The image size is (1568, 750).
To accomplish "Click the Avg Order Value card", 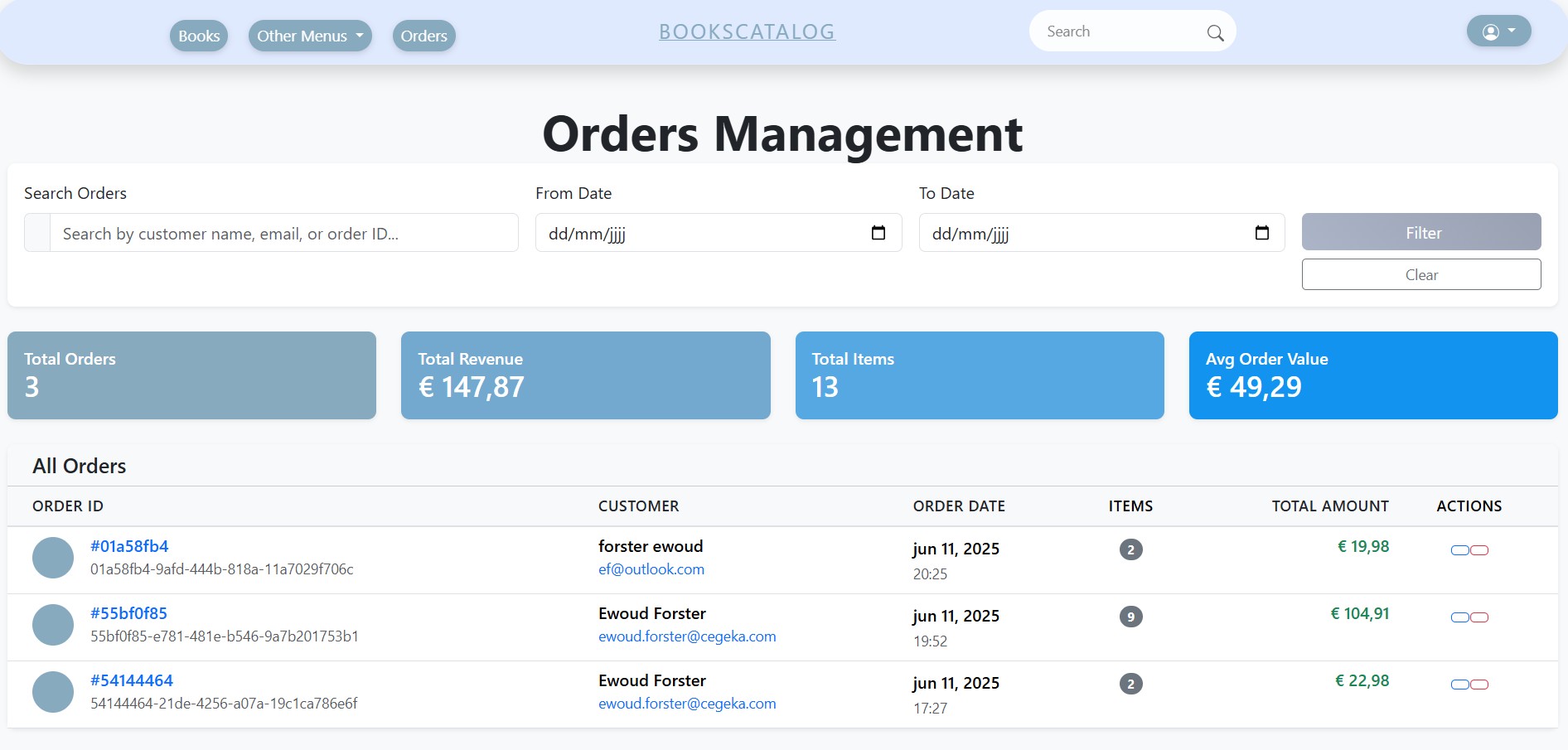I will click(x=1373, y=375).
